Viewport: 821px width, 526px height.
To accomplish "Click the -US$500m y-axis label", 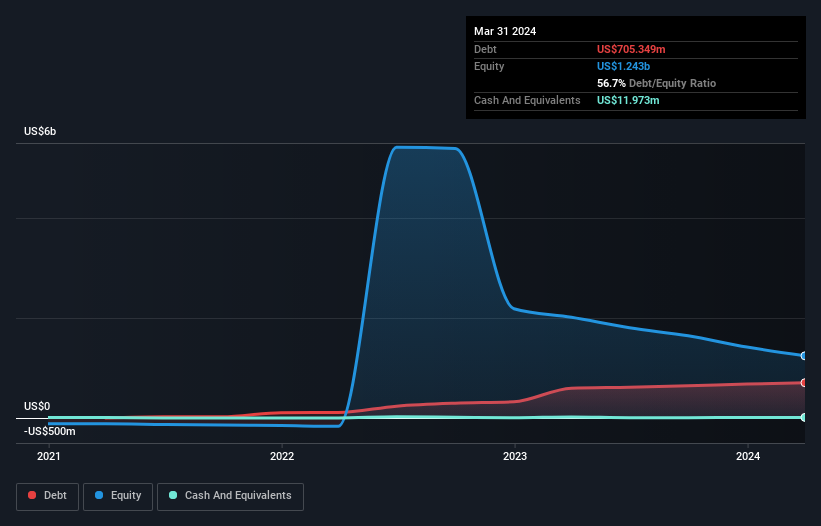I will point(50,431).
